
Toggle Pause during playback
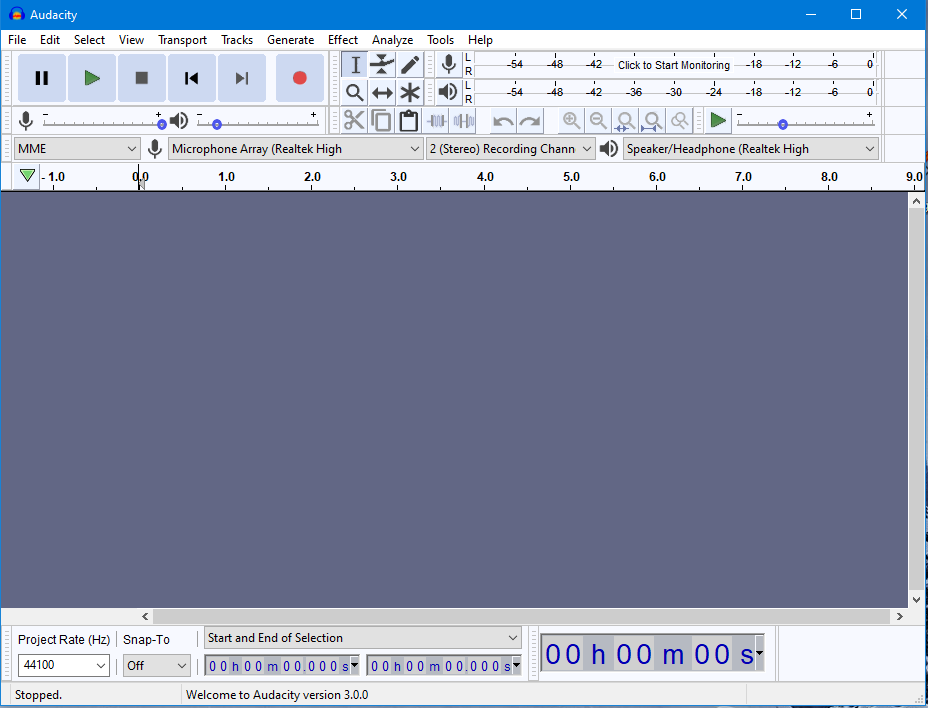[x=41, y=78]
